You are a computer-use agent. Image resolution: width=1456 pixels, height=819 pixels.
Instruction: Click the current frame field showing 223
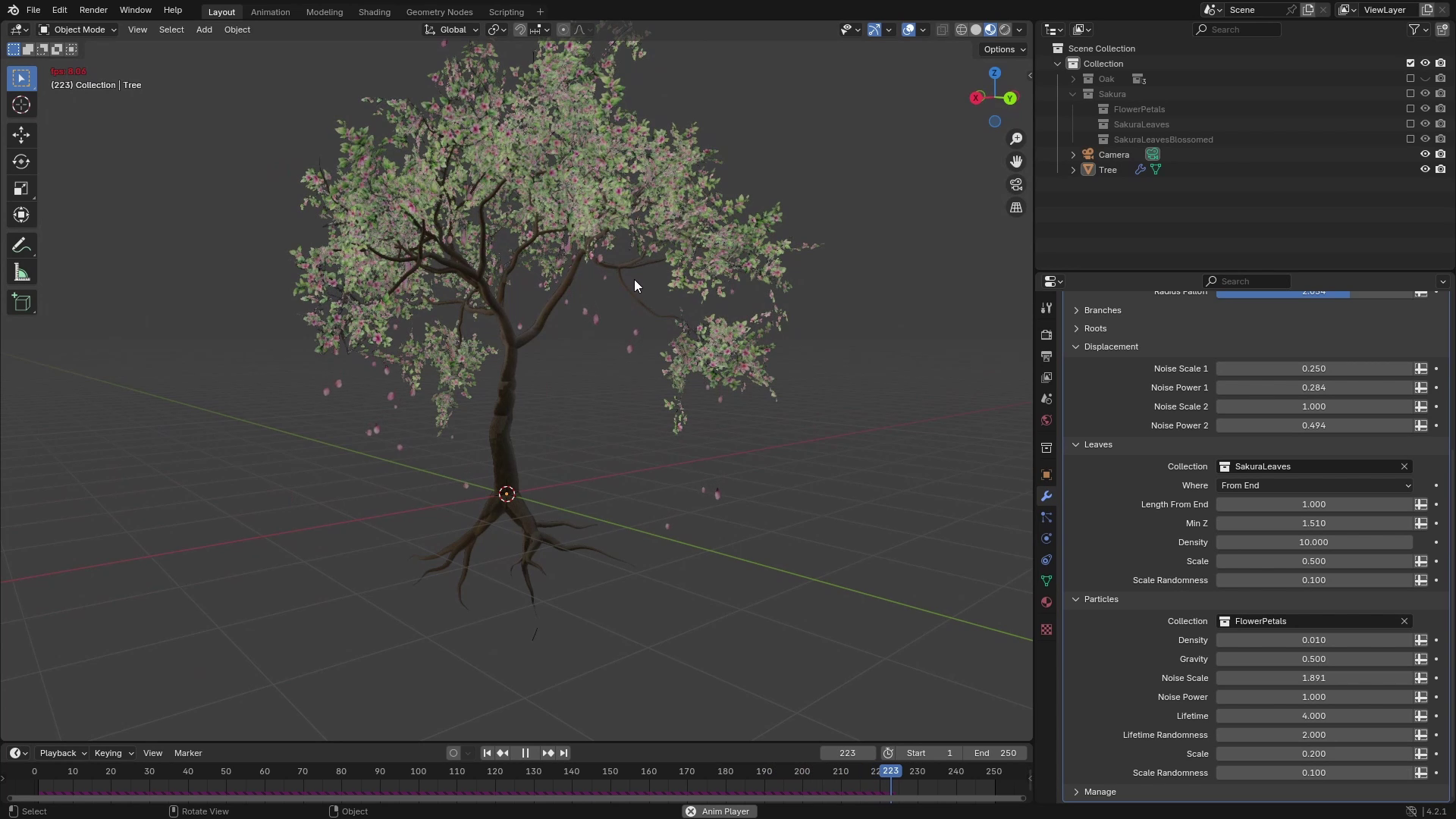pyautogui.click(x=847, y=752)
